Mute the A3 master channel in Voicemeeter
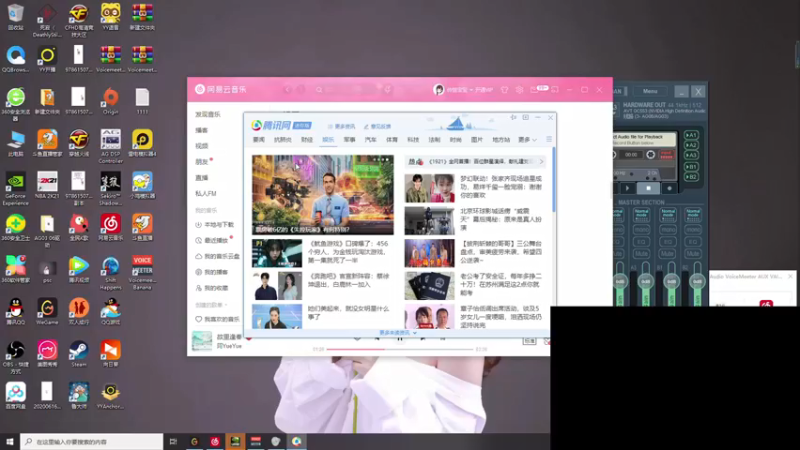Viewport: 800px width, 450px height. (x=642, y=254)
